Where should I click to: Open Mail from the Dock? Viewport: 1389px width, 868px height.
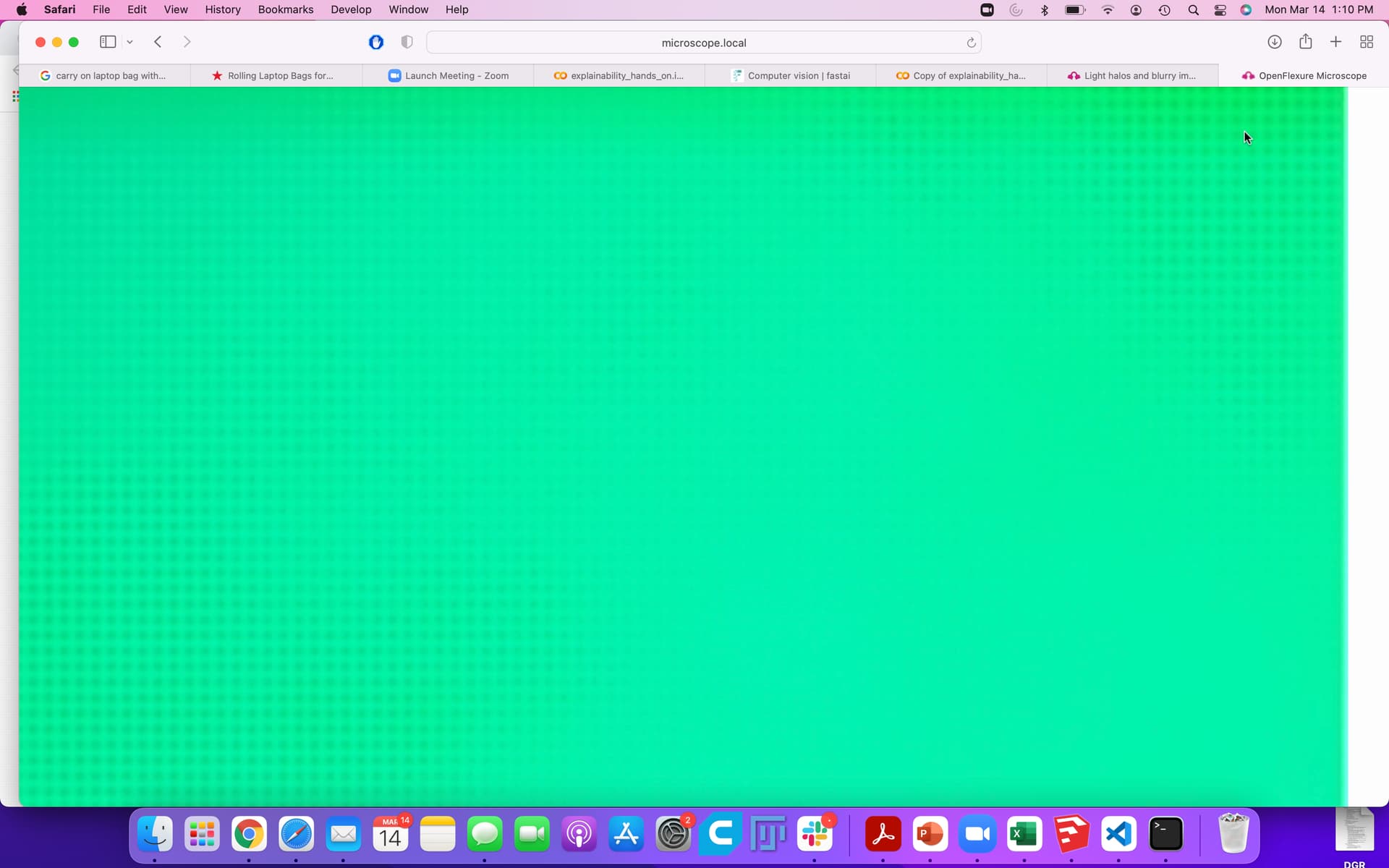[x=343, y=835]
